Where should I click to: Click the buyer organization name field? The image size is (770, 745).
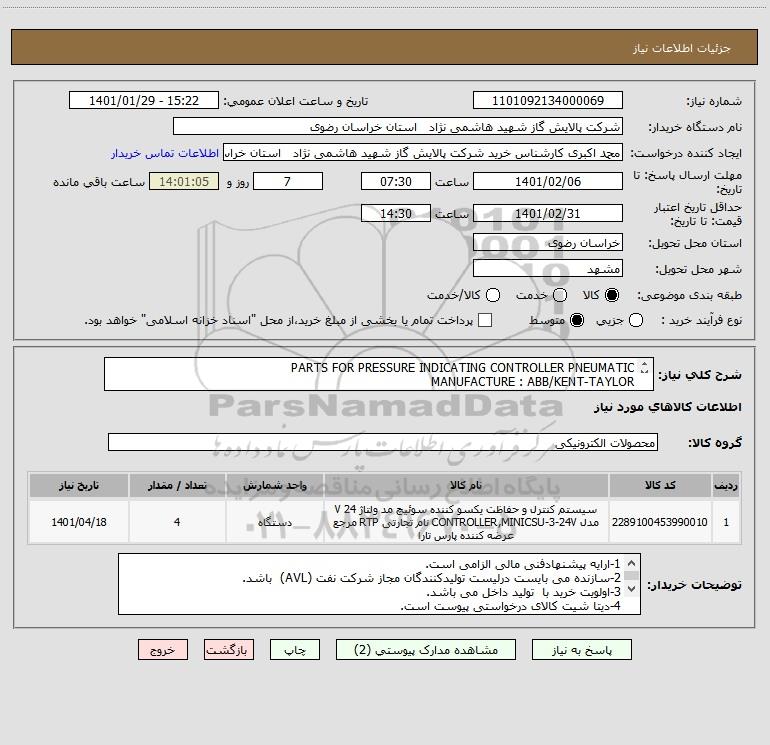[x=398, y=126]
